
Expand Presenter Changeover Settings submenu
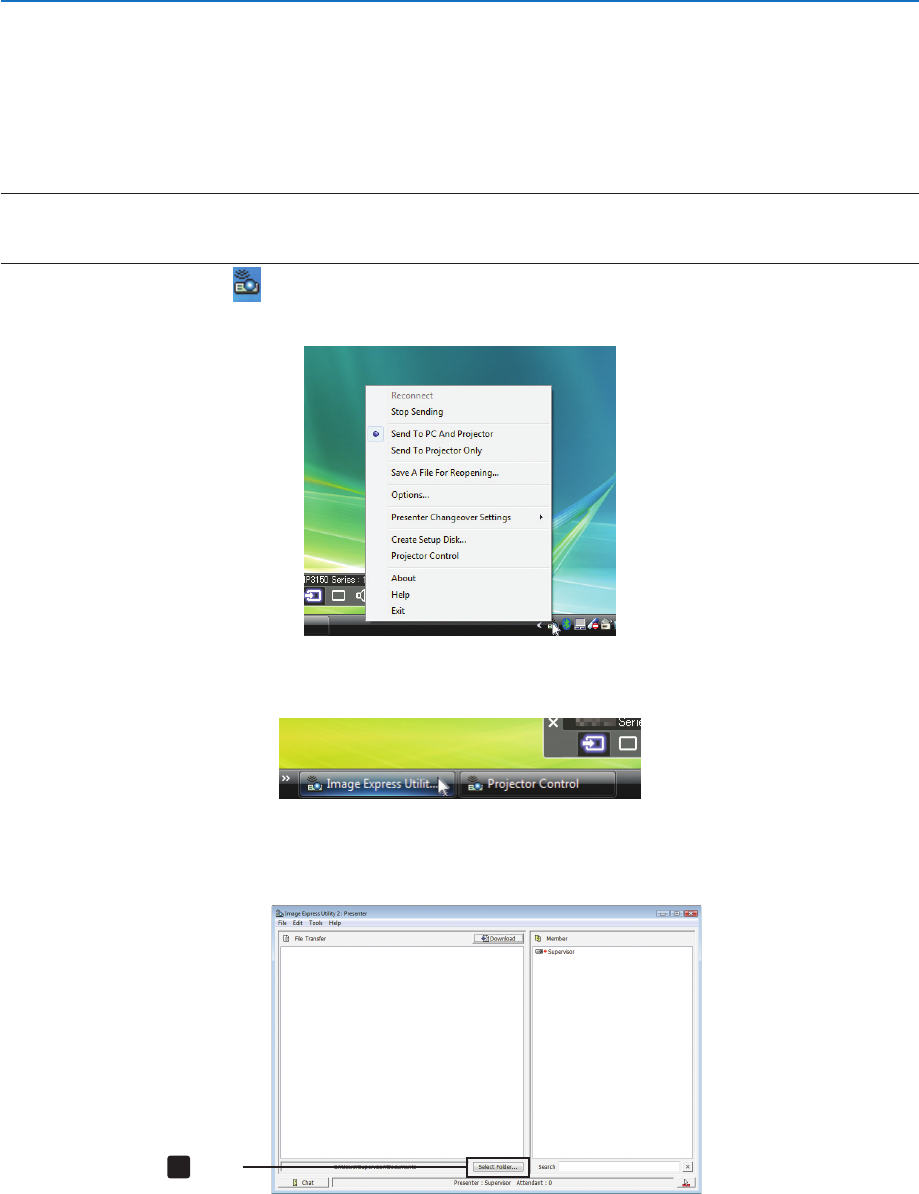pyautogui.click(x=458, y=517)
